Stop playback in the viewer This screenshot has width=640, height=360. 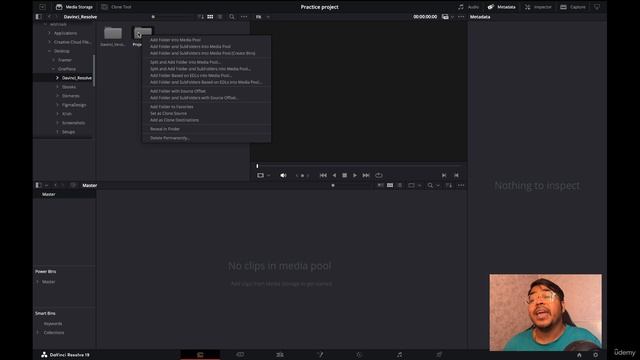(344, 175)
